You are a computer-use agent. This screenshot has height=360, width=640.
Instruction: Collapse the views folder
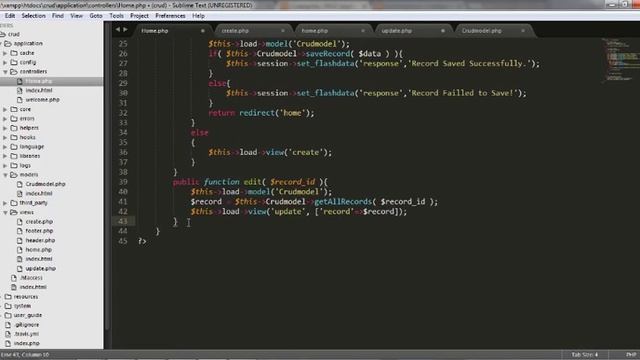pyautogui.click(x=5, y=212)
